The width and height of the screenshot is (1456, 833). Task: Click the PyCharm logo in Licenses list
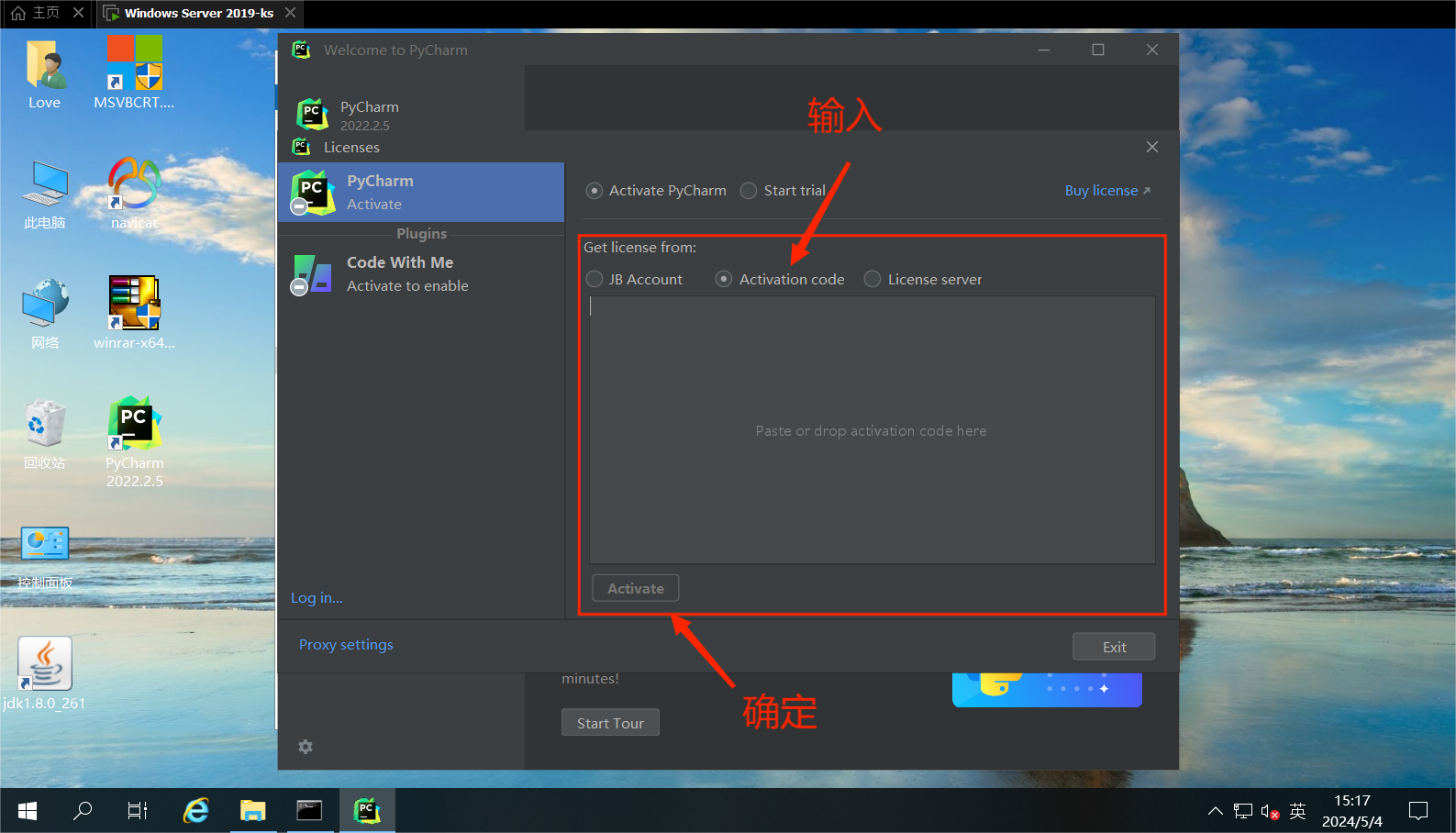(x=313, y=193)
